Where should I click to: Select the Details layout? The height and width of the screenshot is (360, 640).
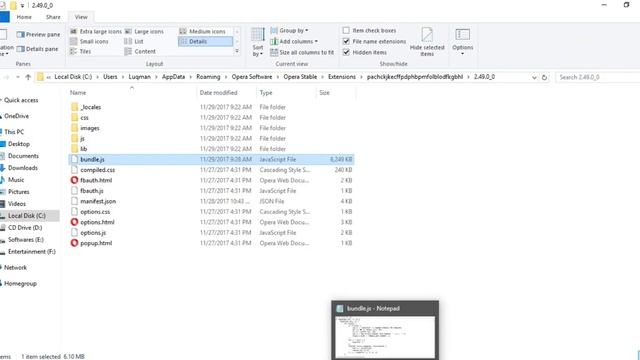(x=205, y=41)
